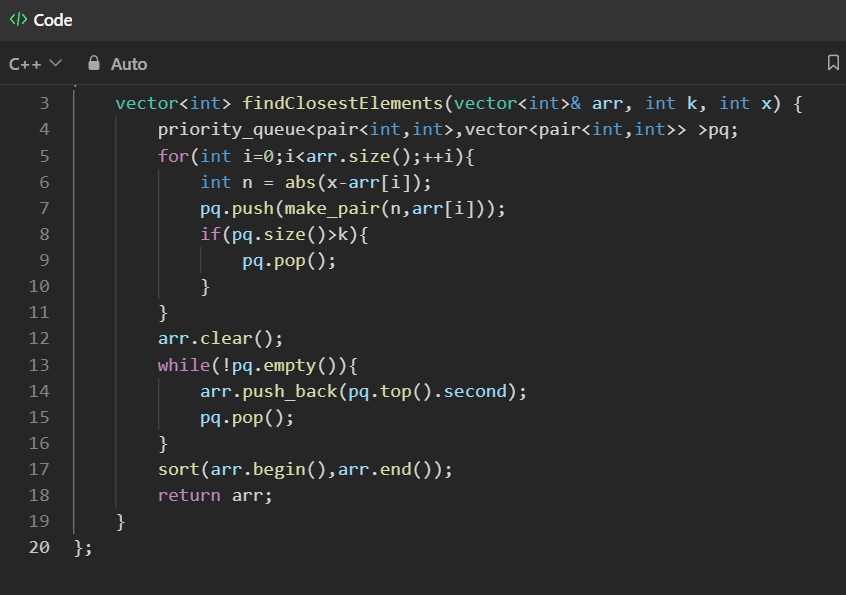Image resolution: width=846 pixels, height=595 pixels.
Task: Click line number 20 in gutter
Action: 39,547
